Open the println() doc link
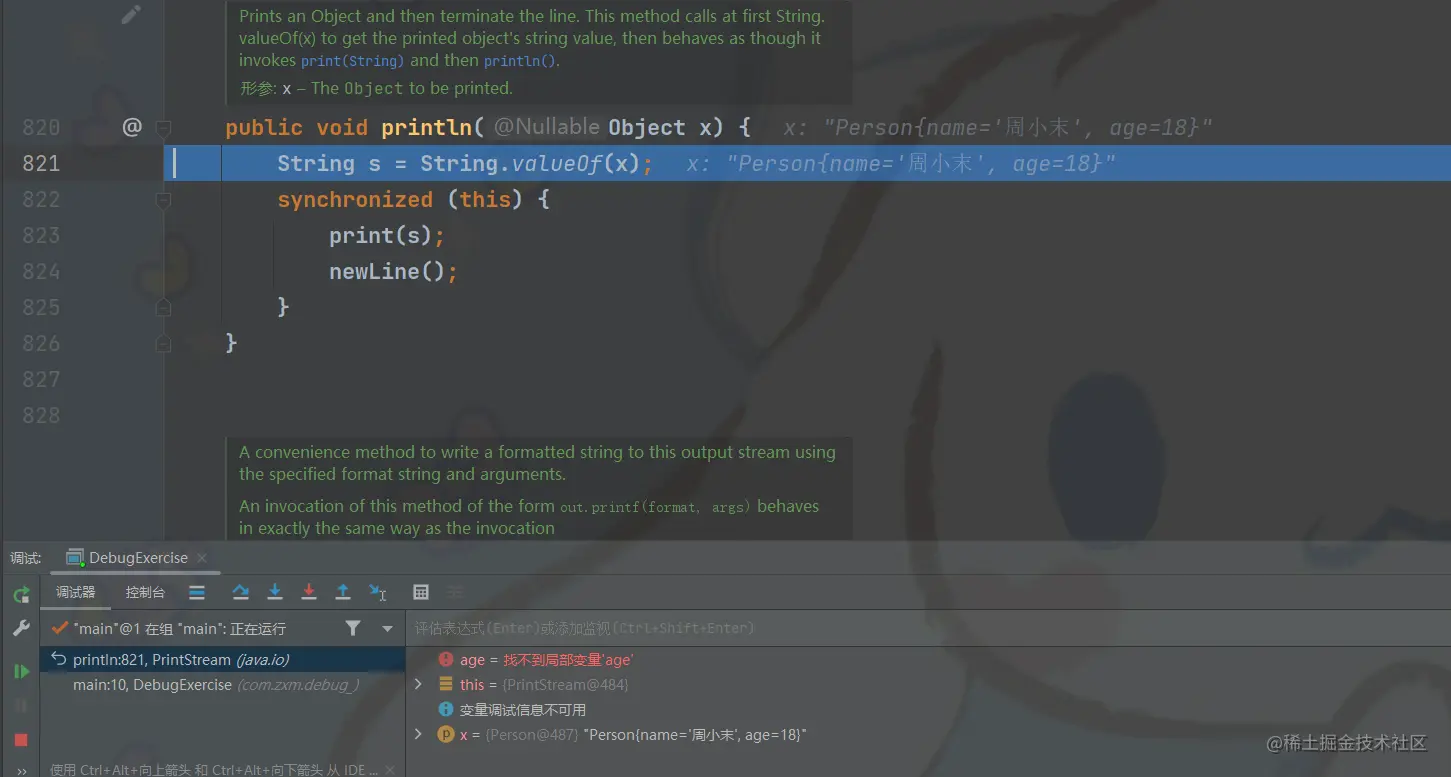The height and width of the screenshot is (777, 1451). click(x=520, y=60)
